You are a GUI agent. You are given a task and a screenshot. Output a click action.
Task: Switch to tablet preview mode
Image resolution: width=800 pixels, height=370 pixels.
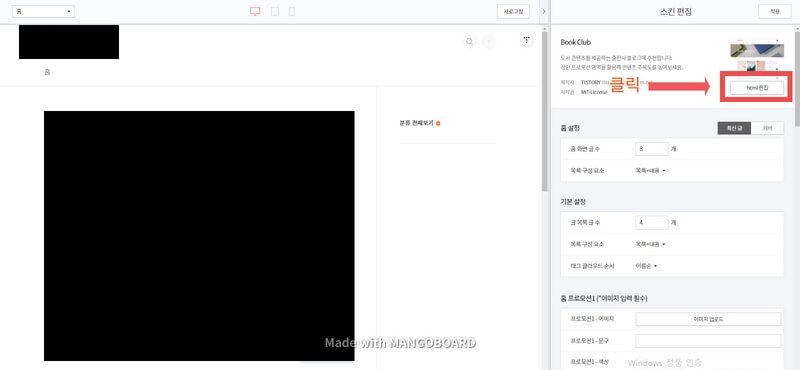point(275,11)
